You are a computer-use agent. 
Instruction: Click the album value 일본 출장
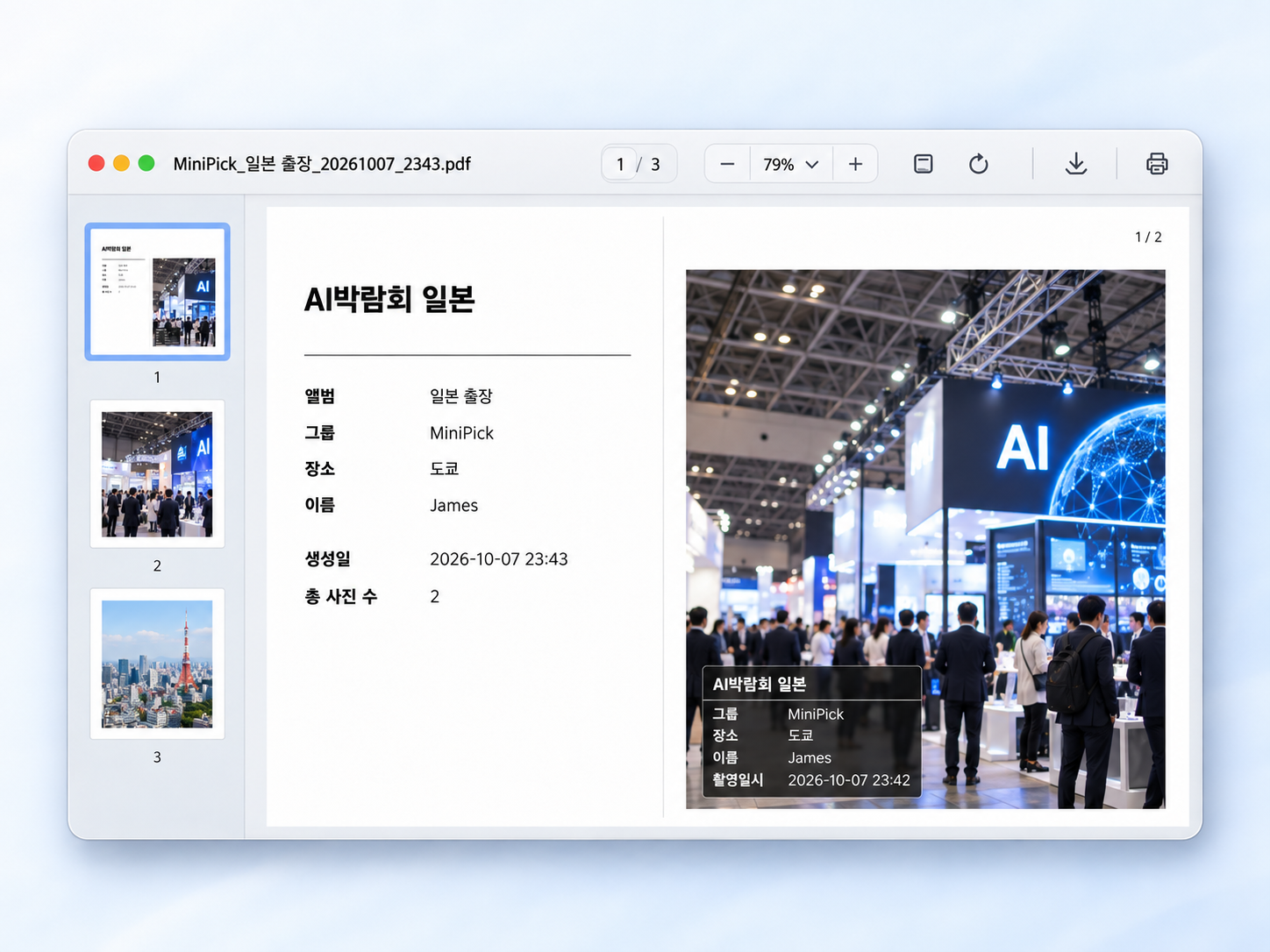point(461,396)
